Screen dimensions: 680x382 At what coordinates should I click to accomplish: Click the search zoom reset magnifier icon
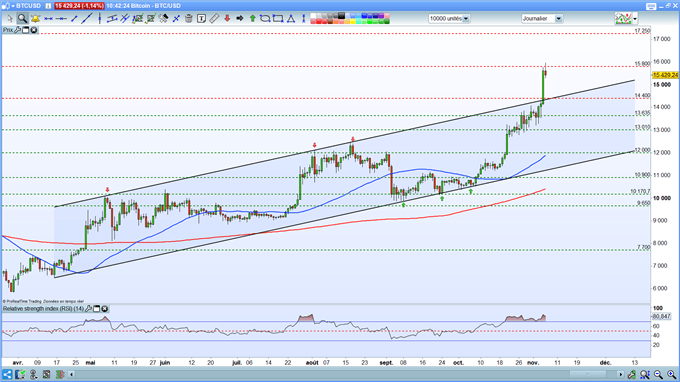click(644, 374)
